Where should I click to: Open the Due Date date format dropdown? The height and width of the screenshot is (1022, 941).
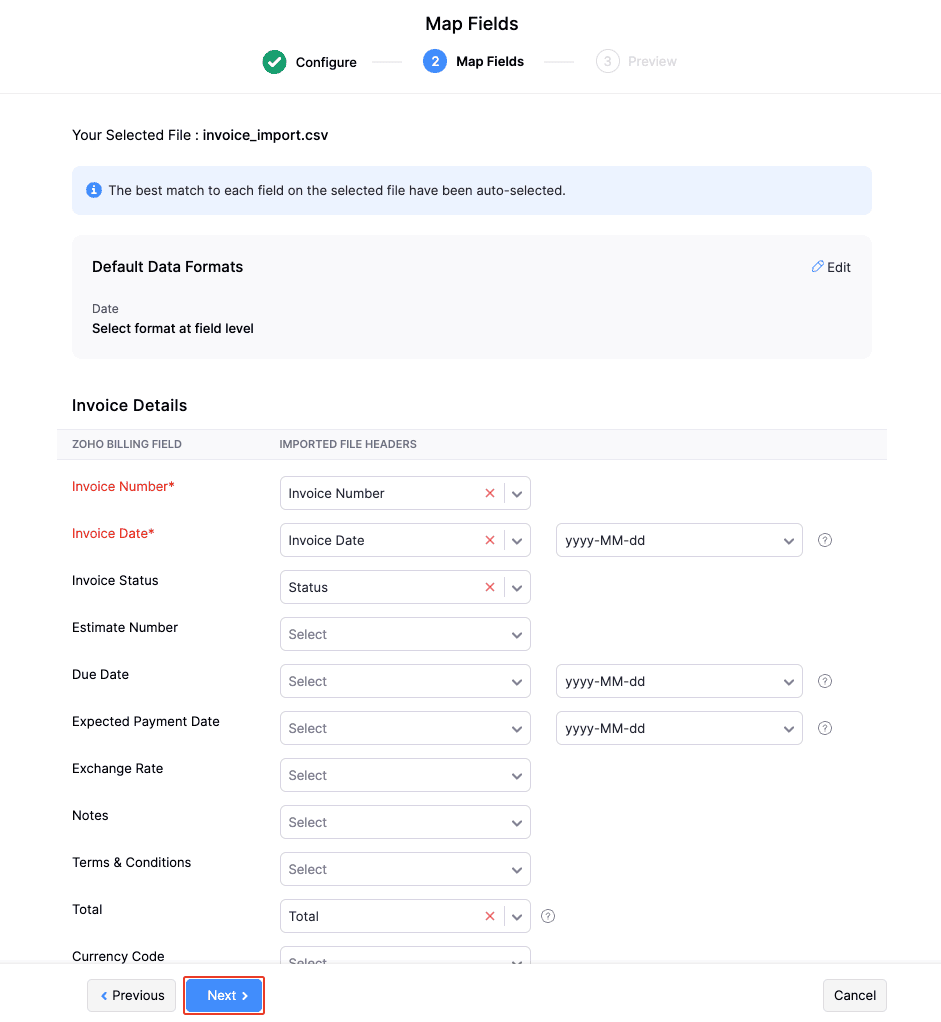click(679, 681)
